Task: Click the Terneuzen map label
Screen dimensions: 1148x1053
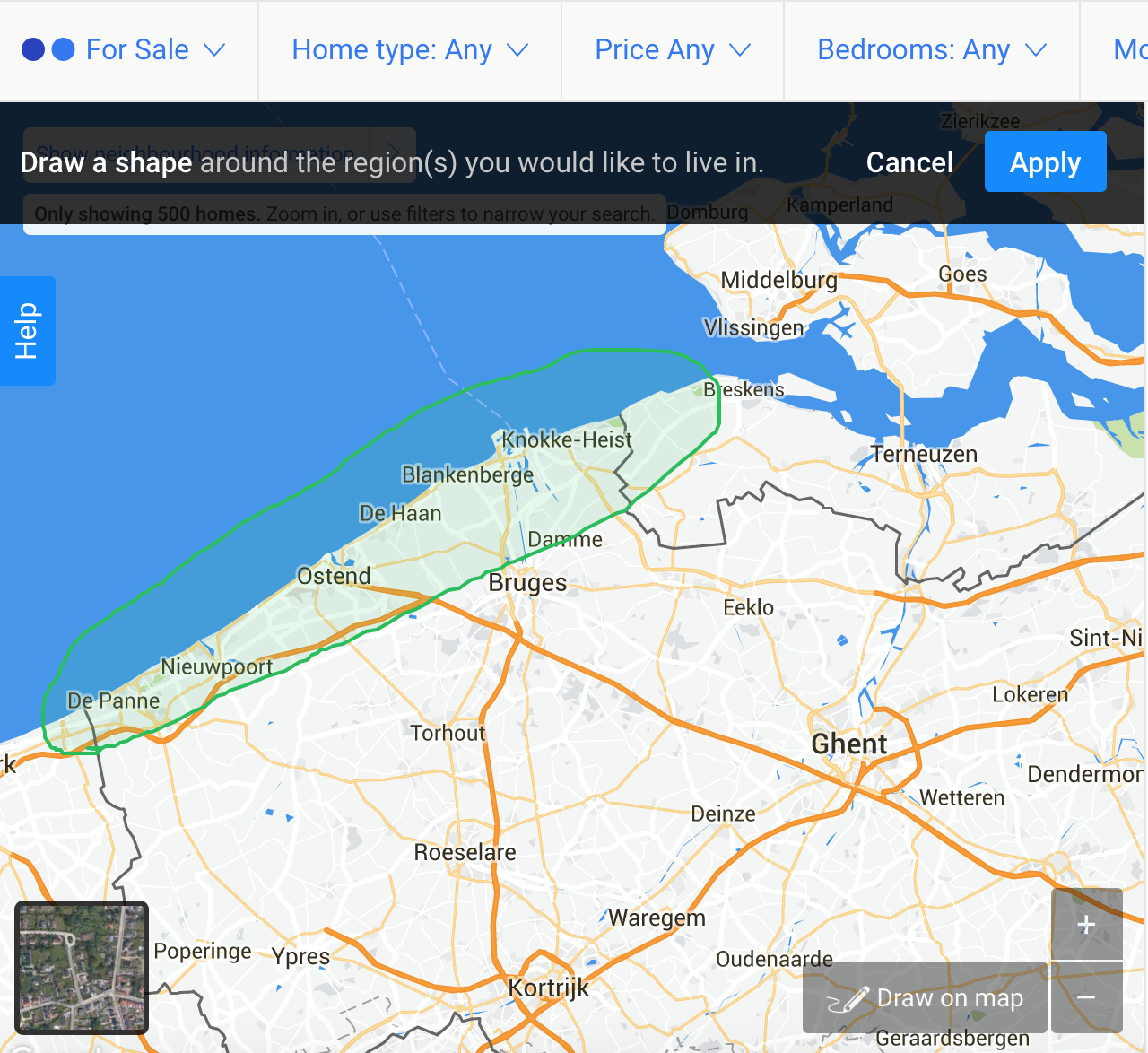Action: coord(924,454)
